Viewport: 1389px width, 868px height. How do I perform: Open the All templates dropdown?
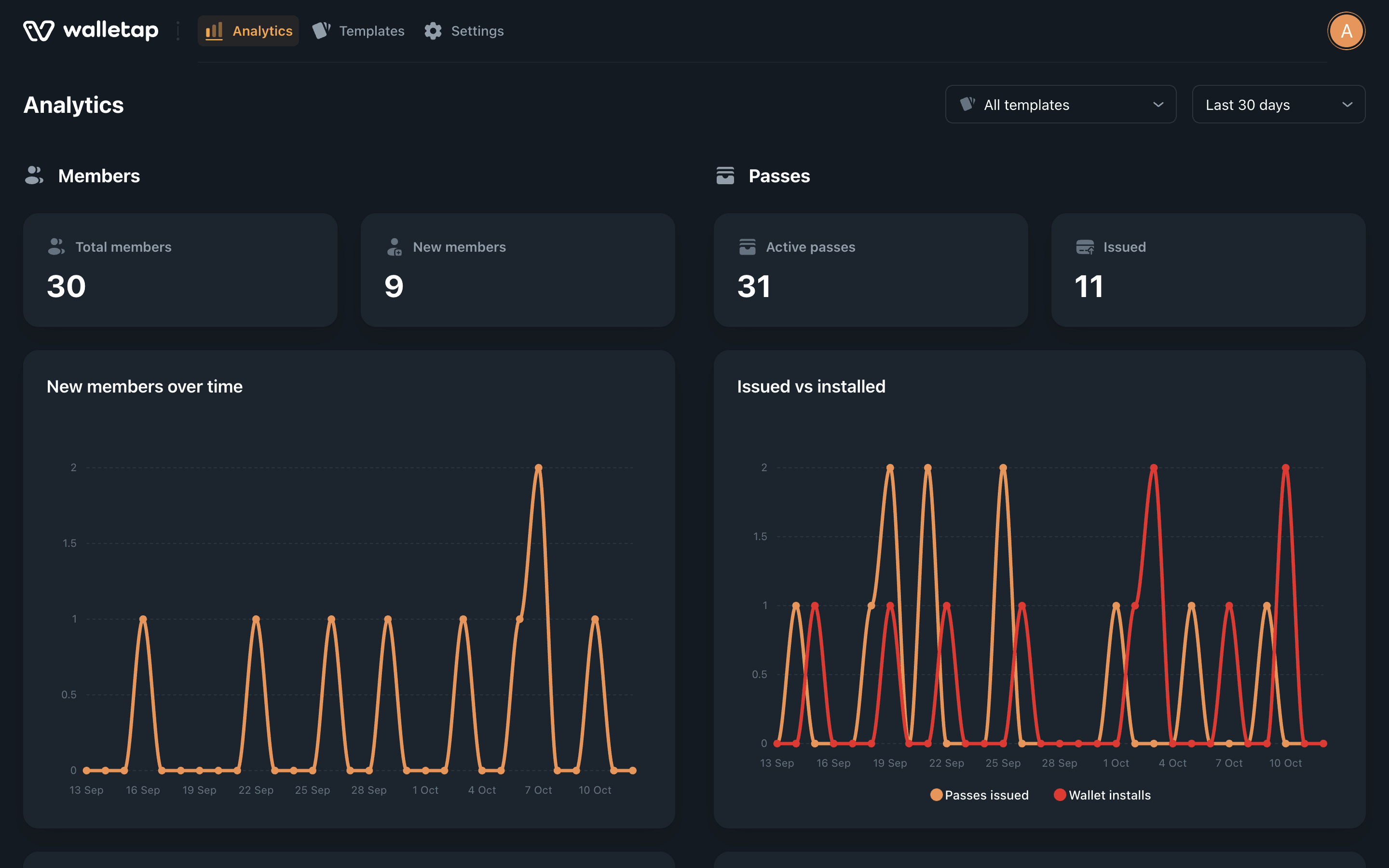coord(1061,105)
